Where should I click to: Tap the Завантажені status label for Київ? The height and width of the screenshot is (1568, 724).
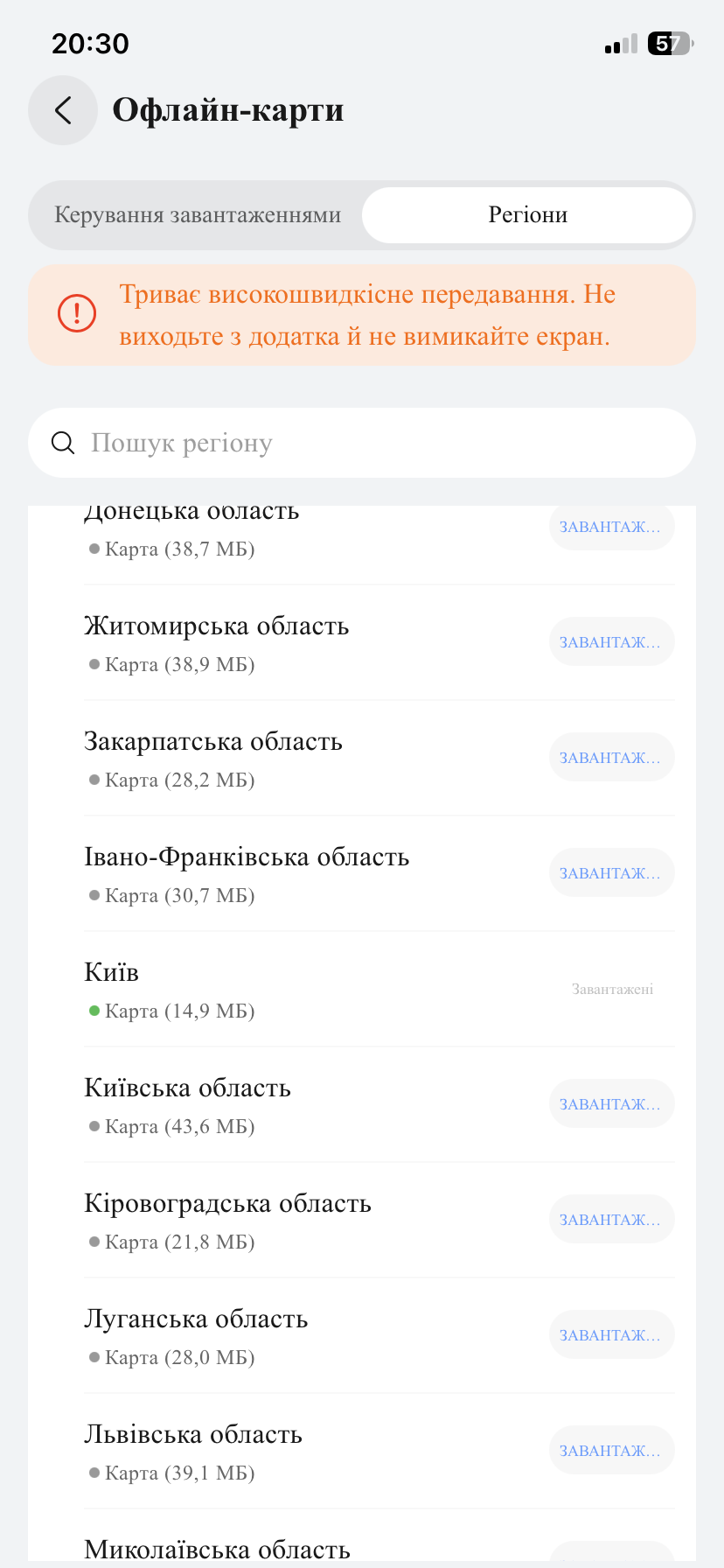(612, 990)
